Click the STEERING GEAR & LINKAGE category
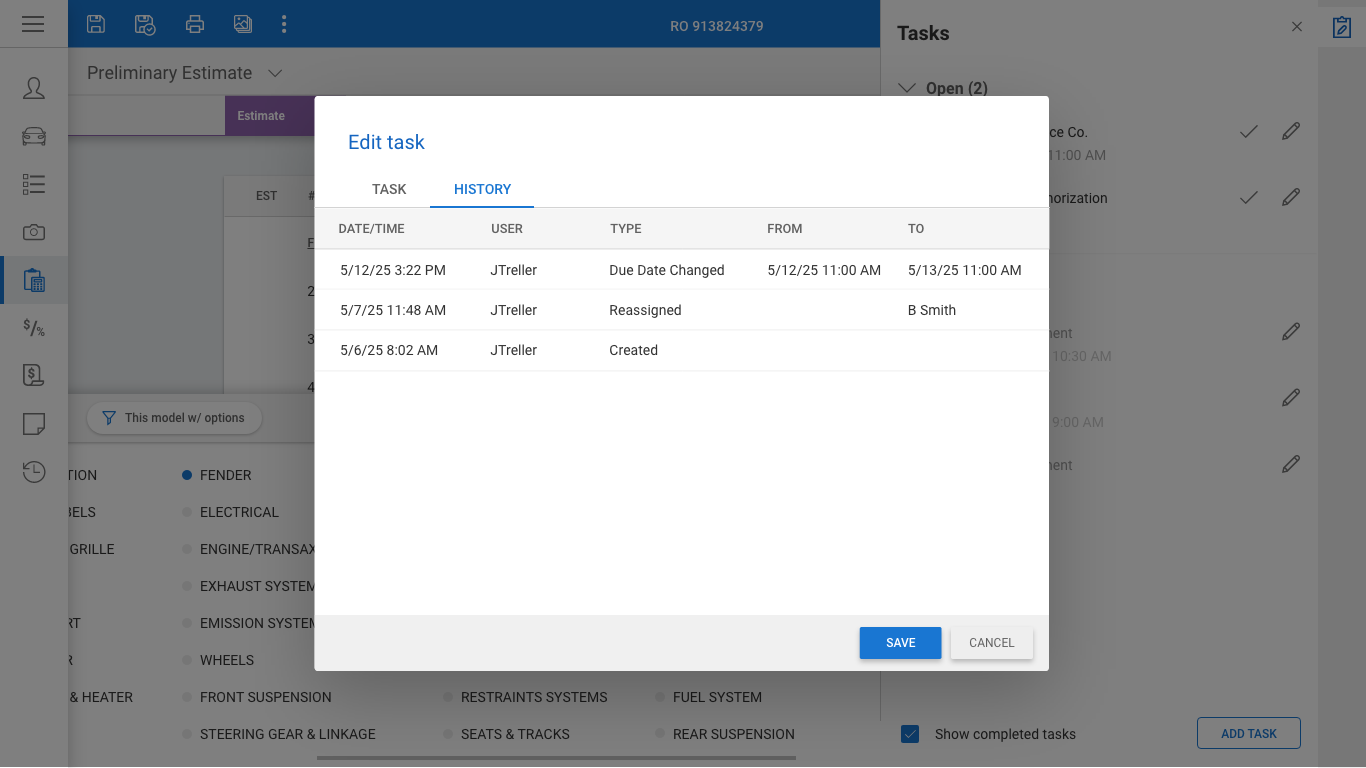Screen dimensions: 1366x768 tap(288, 734)
